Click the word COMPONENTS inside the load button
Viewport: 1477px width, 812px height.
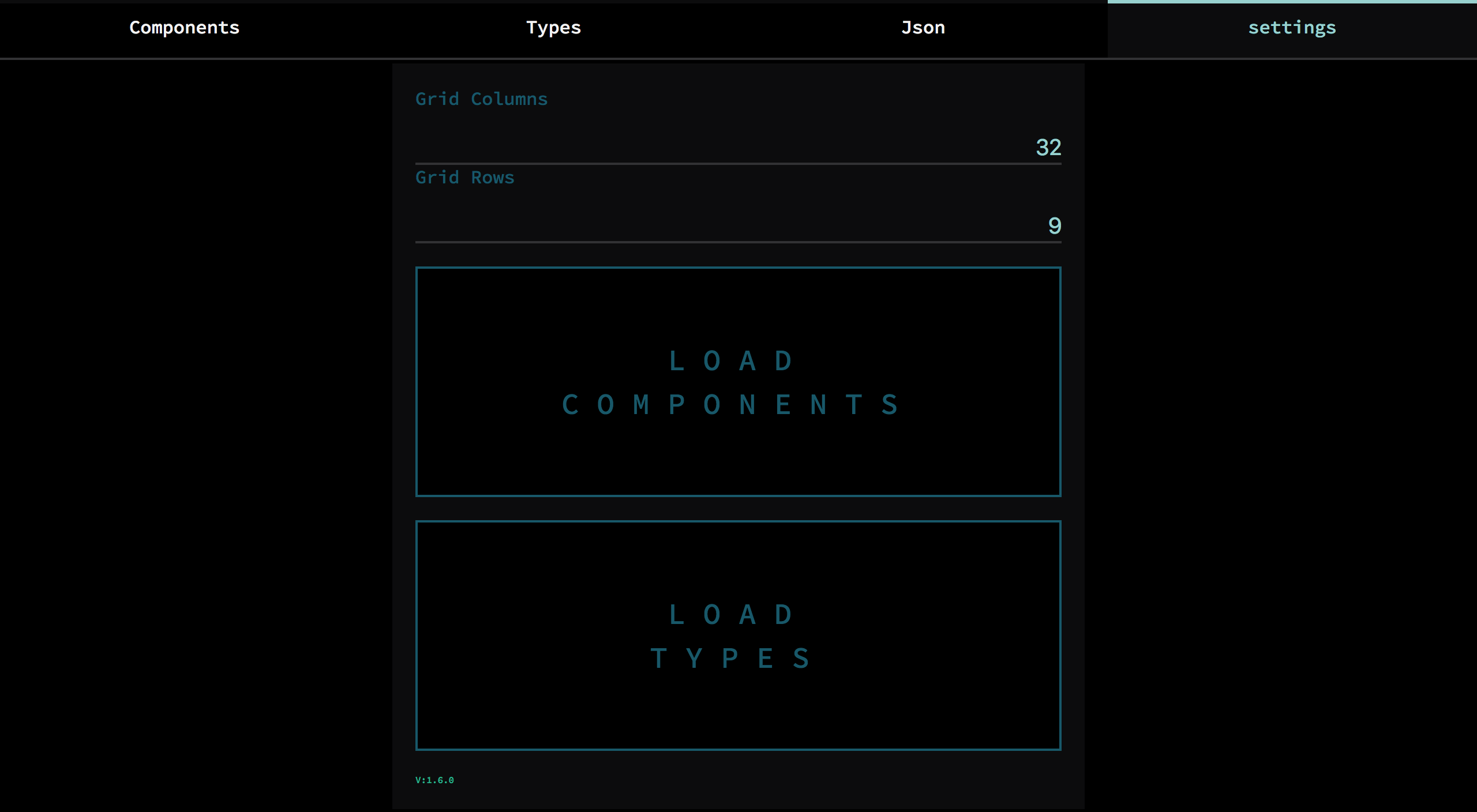pyautogui.click(x=730, y=405)
